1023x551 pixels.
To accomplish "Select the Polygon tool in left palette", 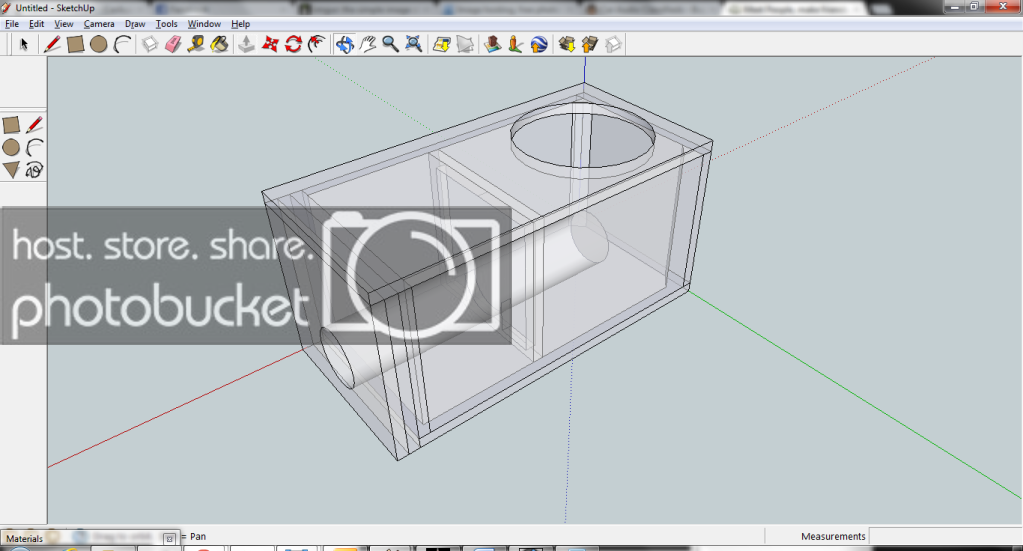I will pos(11,170).
